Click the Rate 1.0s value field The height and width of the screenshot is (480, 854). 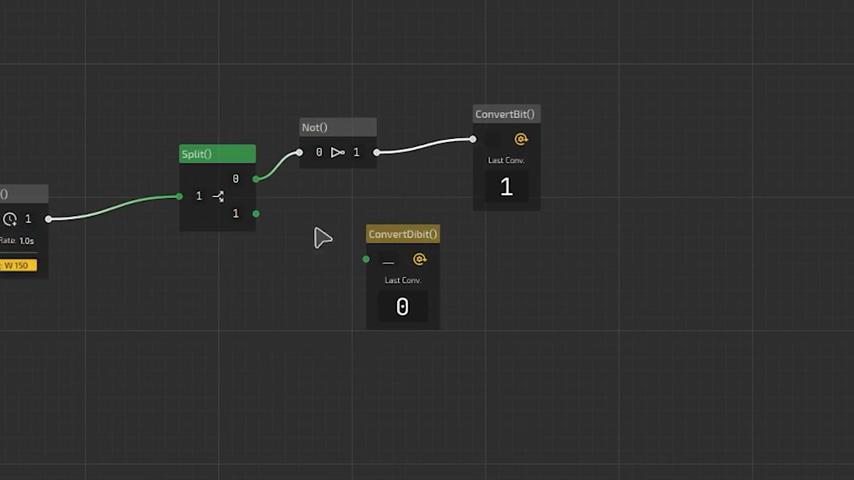pos(26,241)
